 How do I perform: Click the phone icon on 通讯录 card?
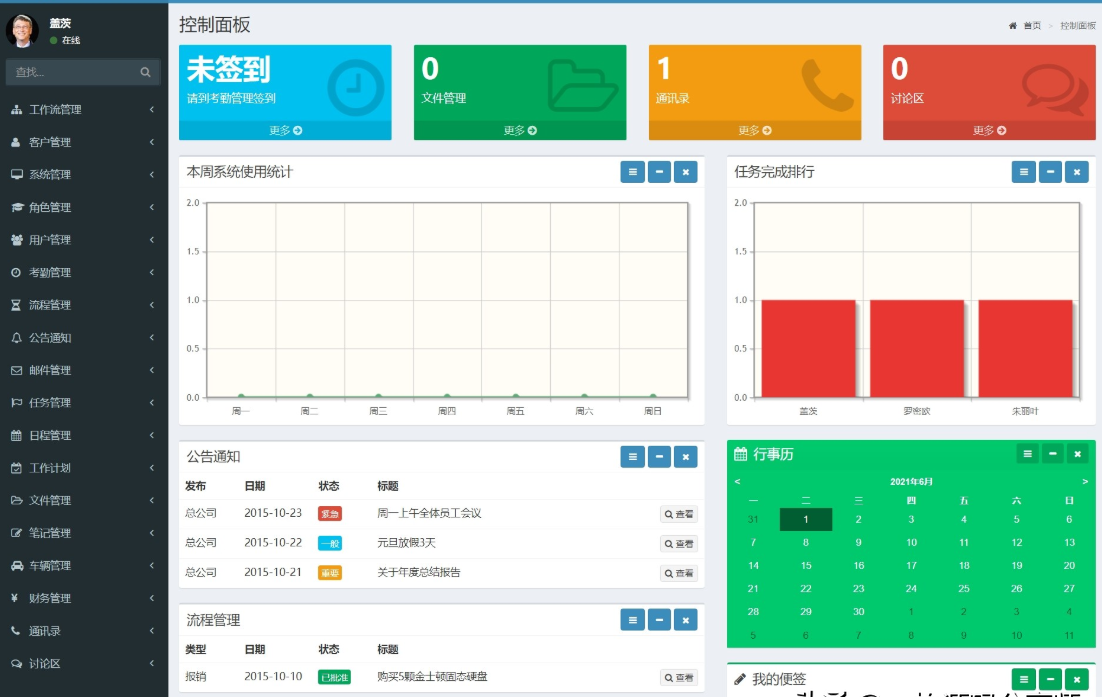click(x=827, y=85)
